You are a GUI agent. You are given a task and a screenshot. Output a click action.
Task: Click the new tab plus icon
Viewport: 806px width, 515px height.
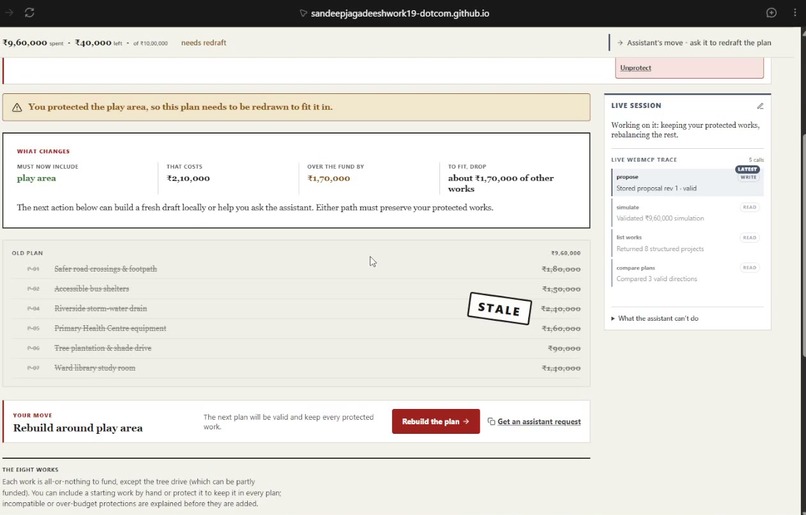point(771,13)
